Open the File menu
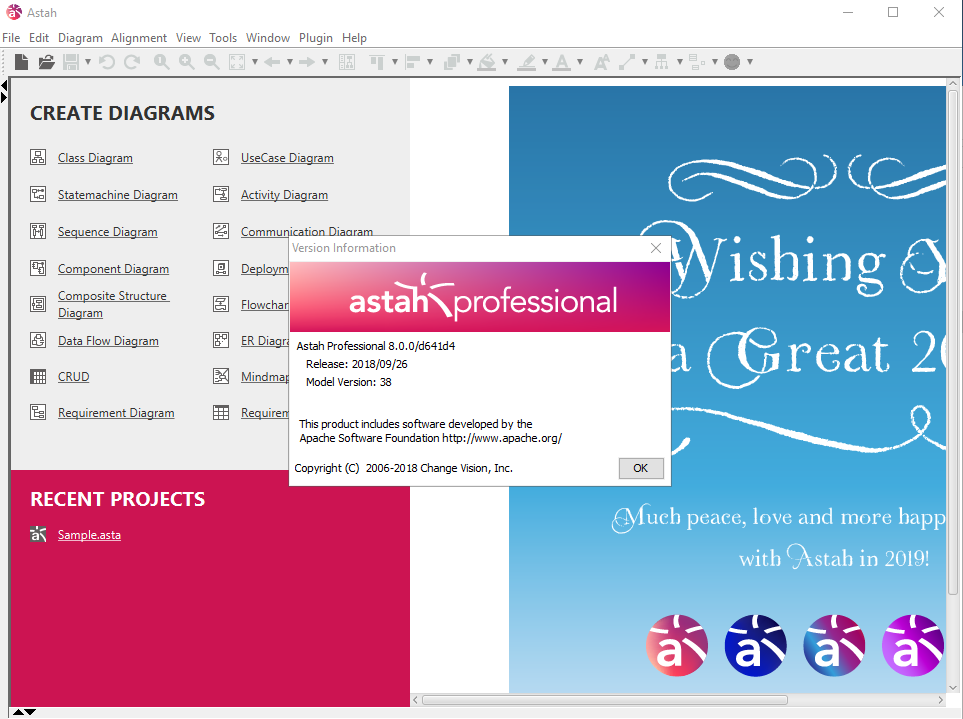Screen dimensions: 963x719 (11, 37)
